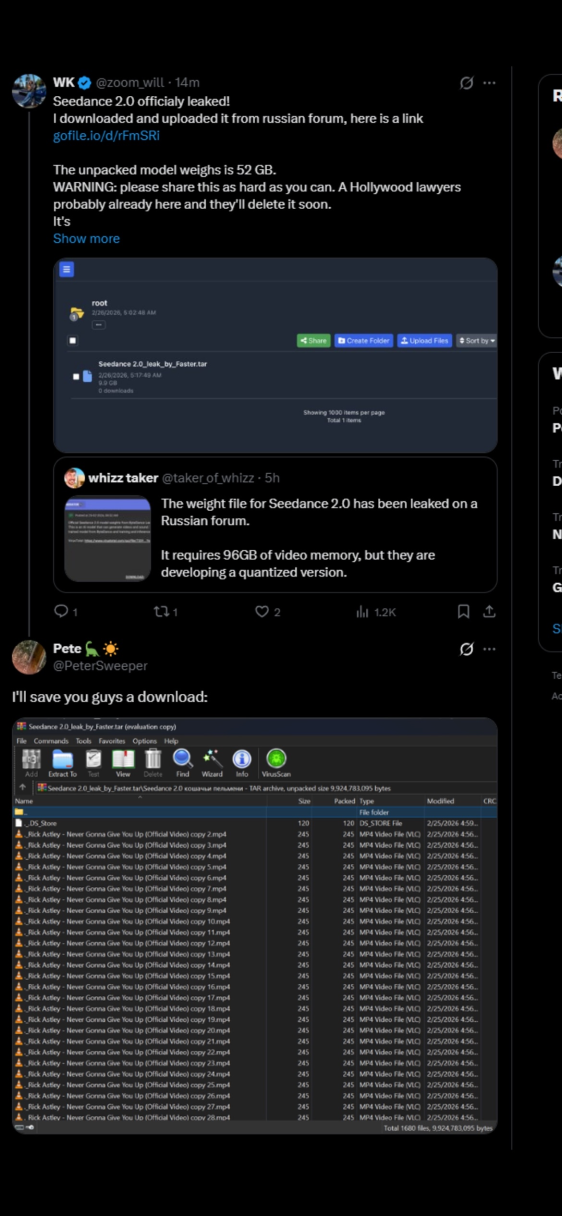The height and width of the screenshot is (1216, 562).
Task: View analytics showing 1.2K views
Action: [x=376, y=611]
